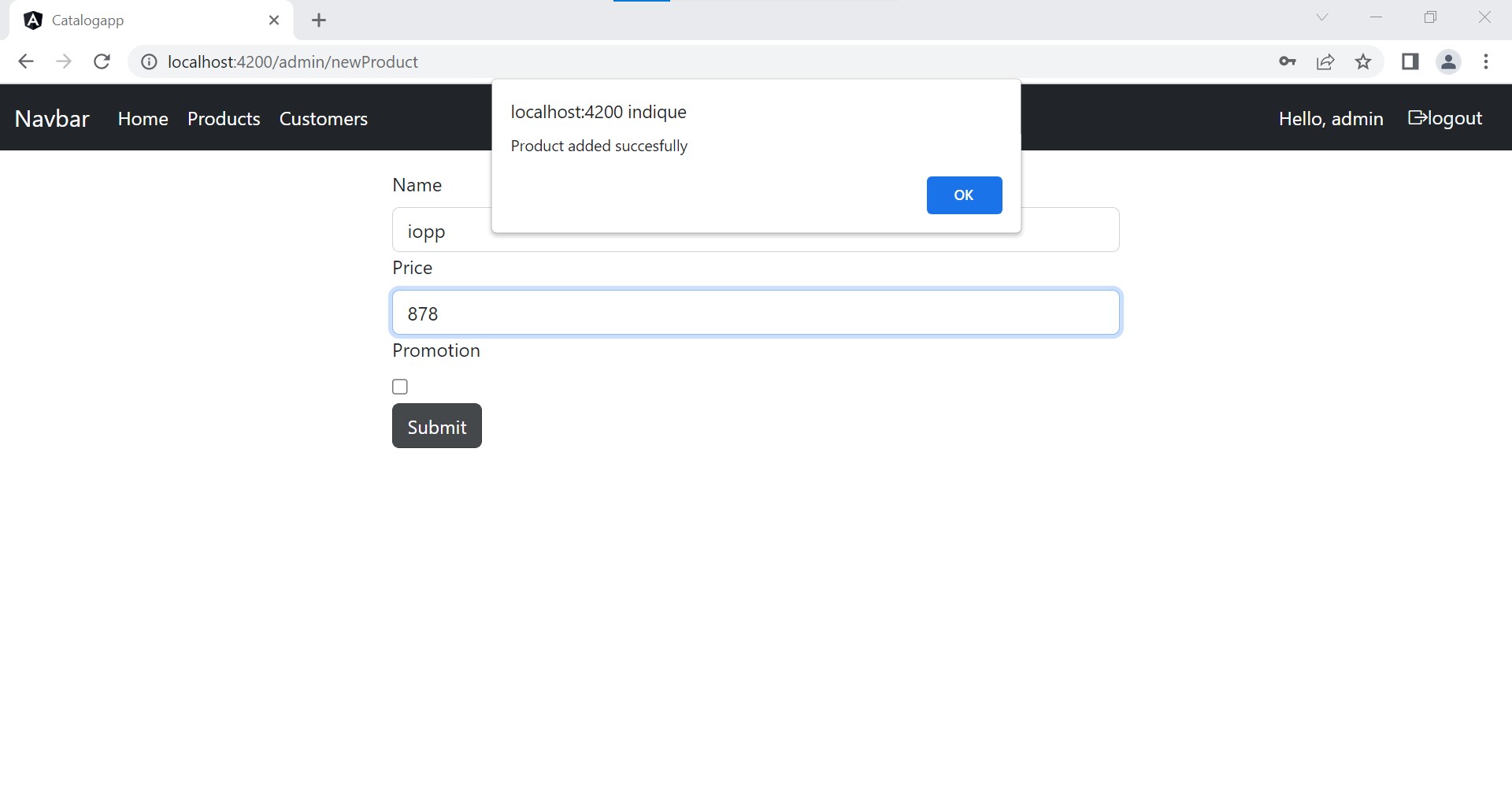Click the 'Product added succesfully' message
The height and width of the screenshot is (797, 1512).
tap(599, 146)
